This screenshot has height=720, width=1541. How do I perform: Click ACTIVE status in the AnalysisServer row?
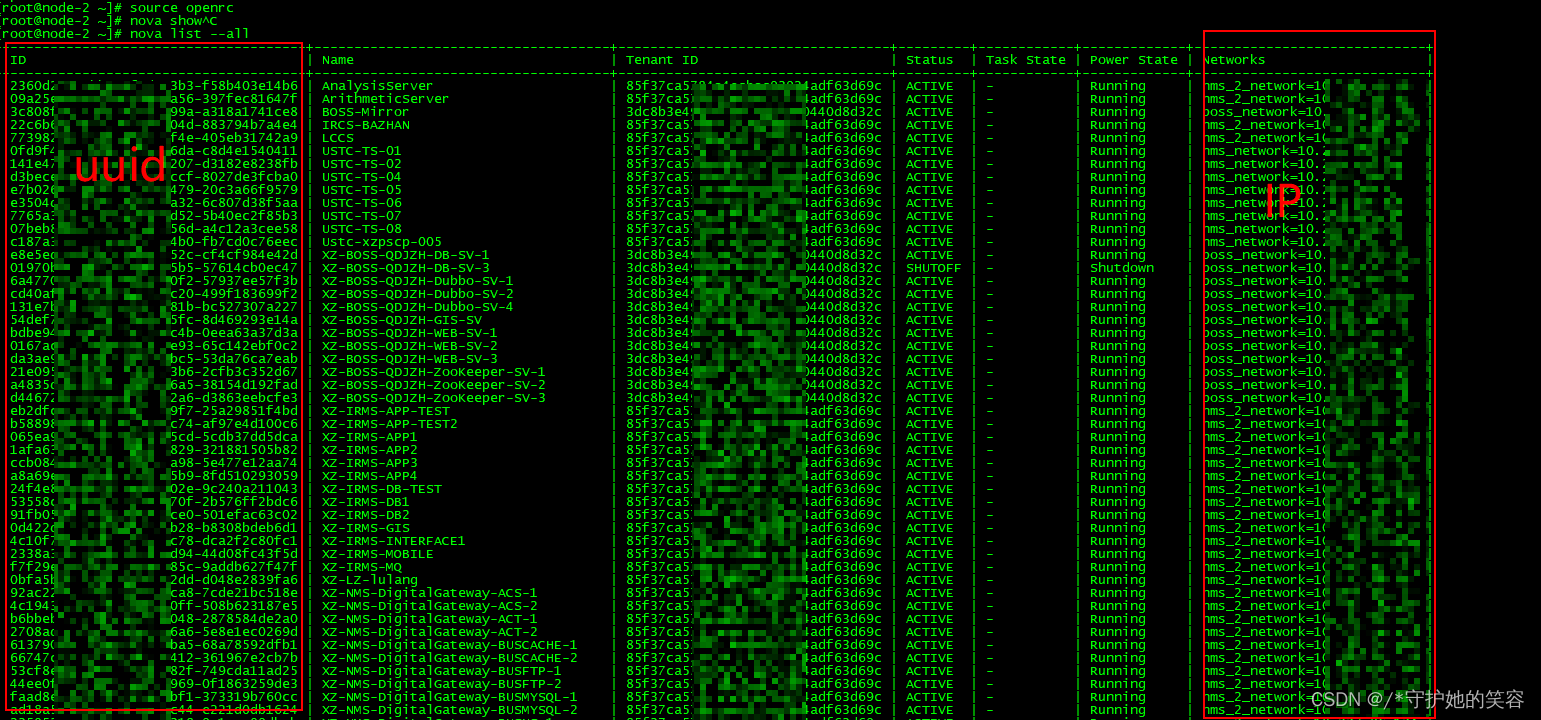point(930,86)
